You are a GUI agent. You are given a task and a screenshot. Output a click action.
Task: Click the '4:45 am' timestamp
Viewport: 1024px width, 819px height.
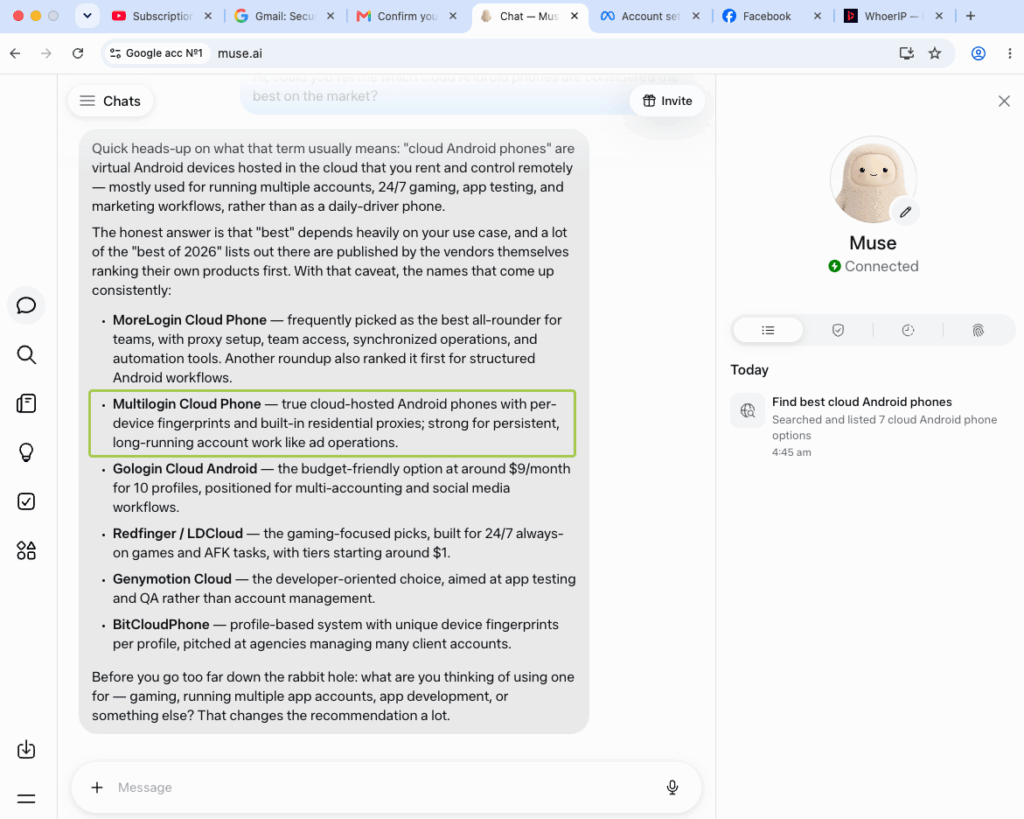pos(792,452)
